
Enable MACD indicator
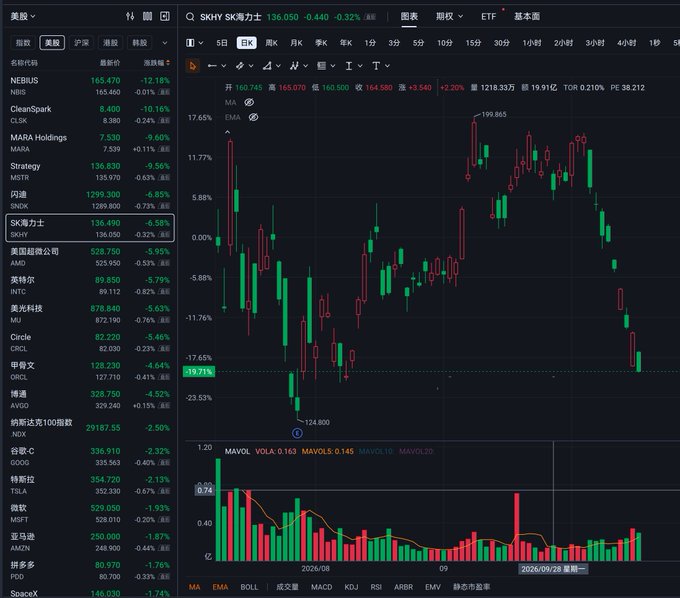pyautogui.click(x=322, y=587)
